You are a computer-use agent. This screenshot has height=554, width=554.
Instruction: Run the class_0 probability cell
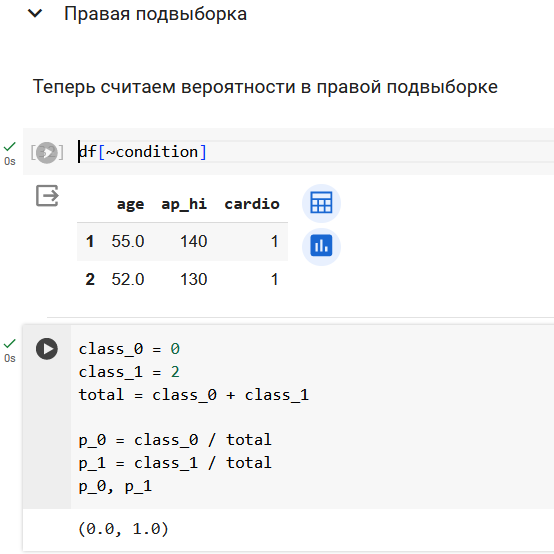pos(47,349)
